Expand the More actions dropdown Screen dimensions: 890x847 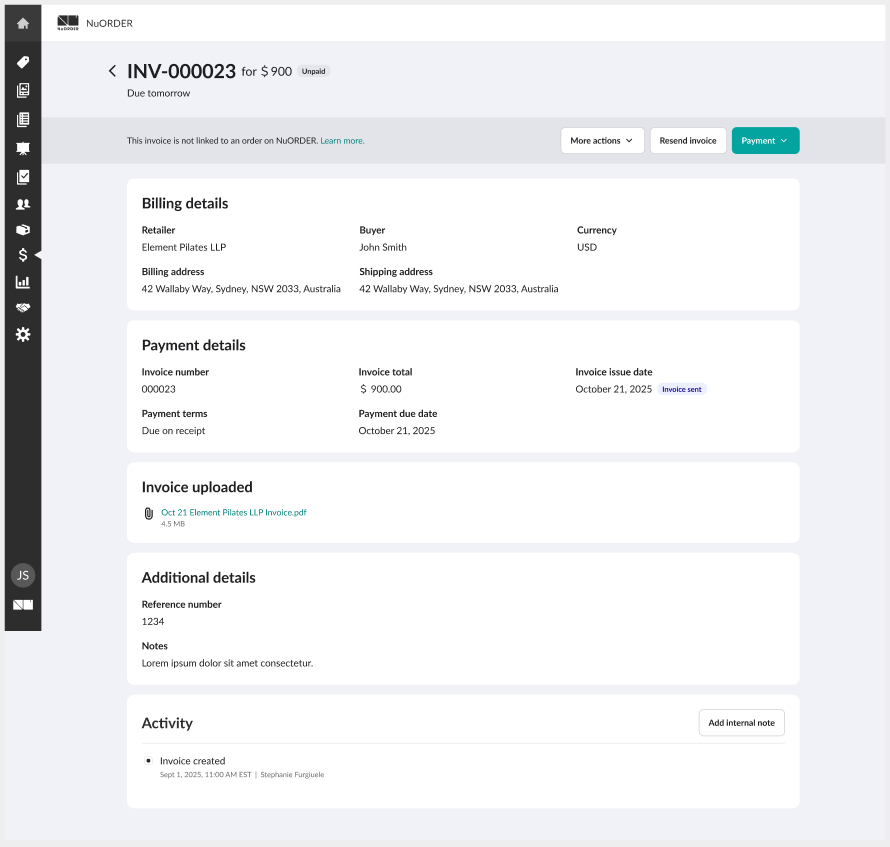[602, 140]
